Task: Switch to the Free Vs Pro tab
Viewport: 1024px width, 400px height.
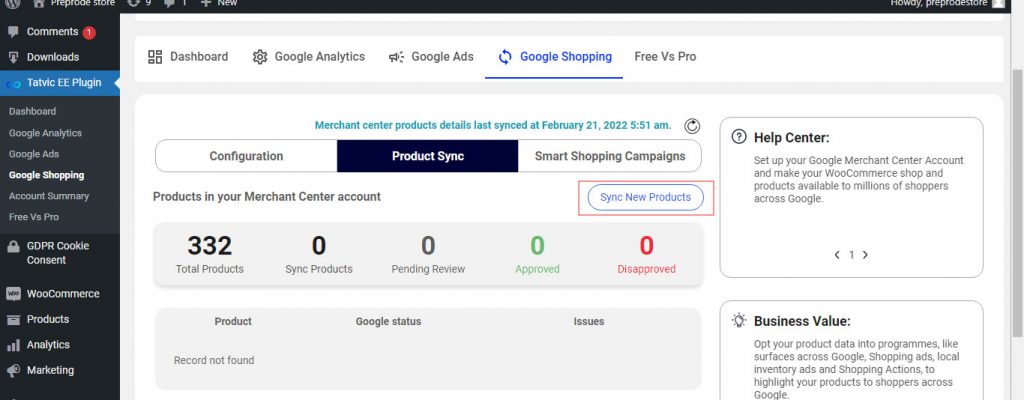Action: click(665, 57)
